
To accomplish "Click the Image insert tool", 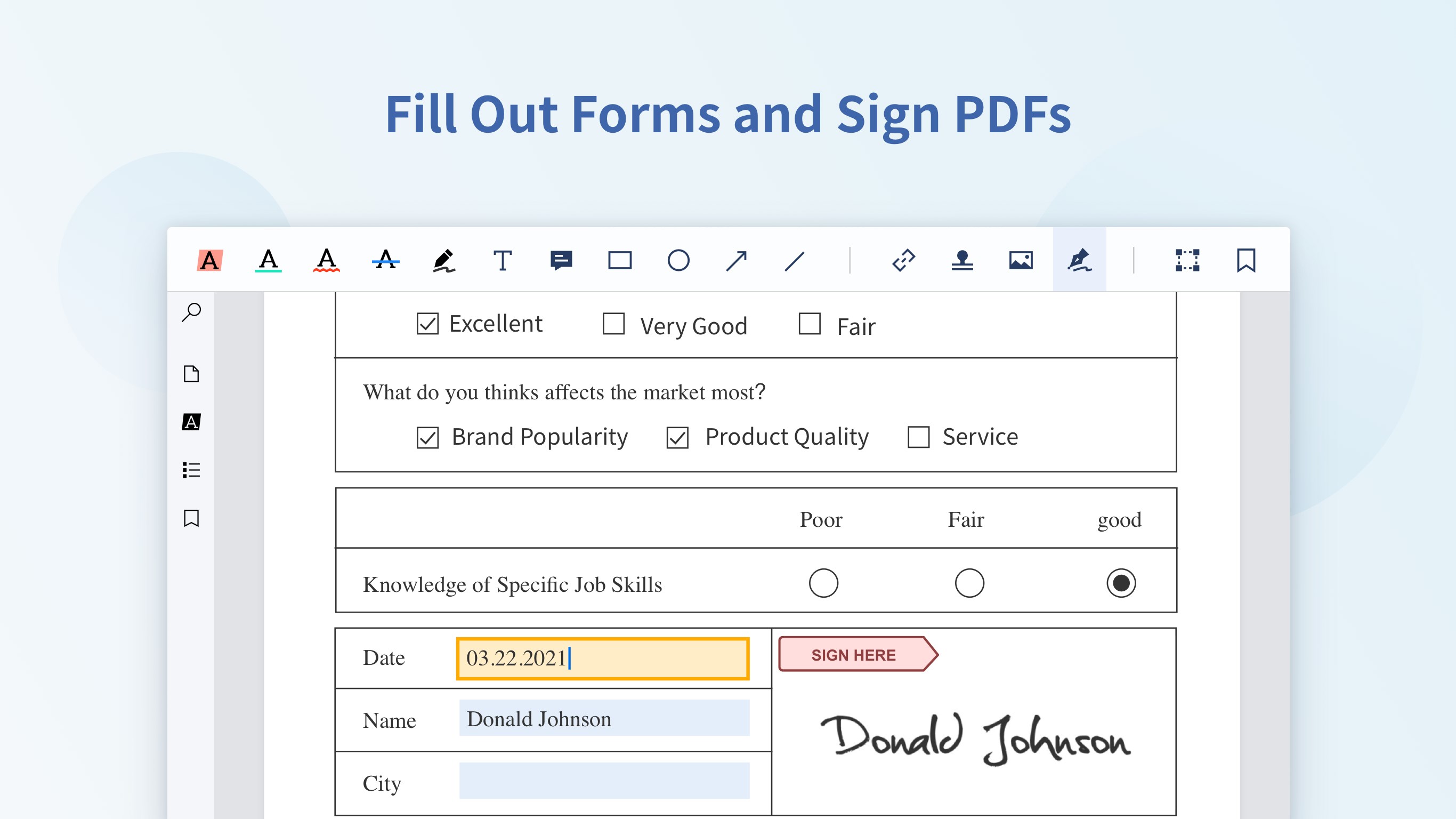I will (1021, 262).
